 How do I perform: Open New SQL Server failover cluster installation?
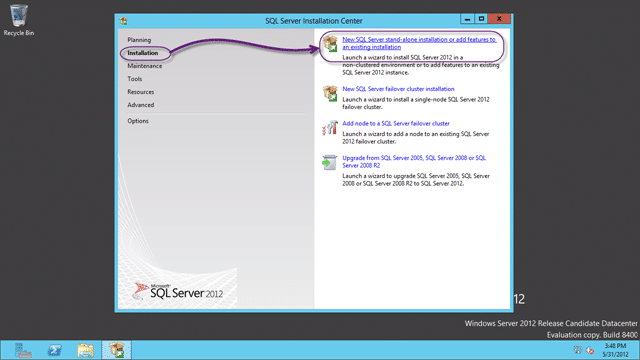[398, 89]
